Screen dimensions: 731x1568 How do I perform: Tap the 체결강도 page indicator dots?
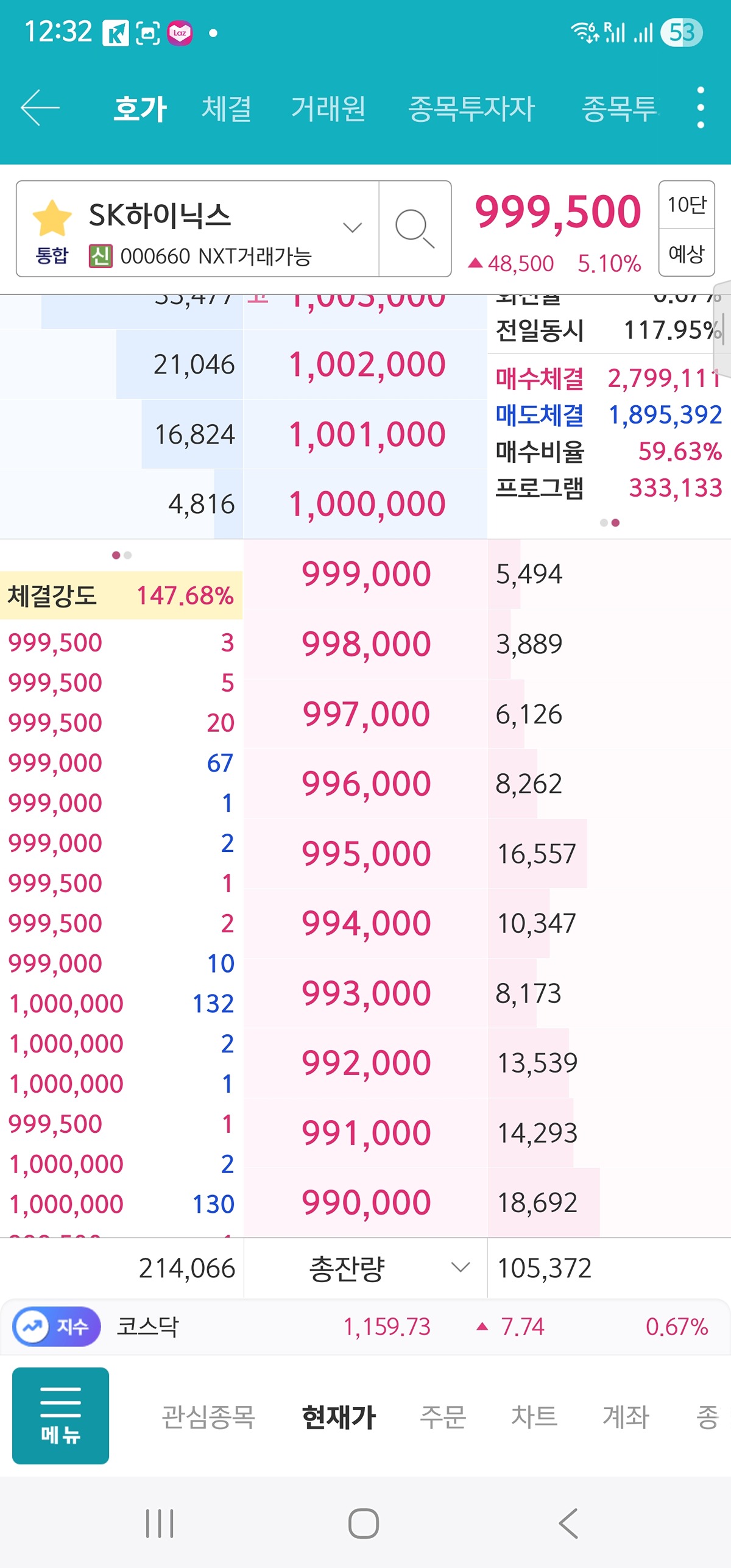pos(121,555)
